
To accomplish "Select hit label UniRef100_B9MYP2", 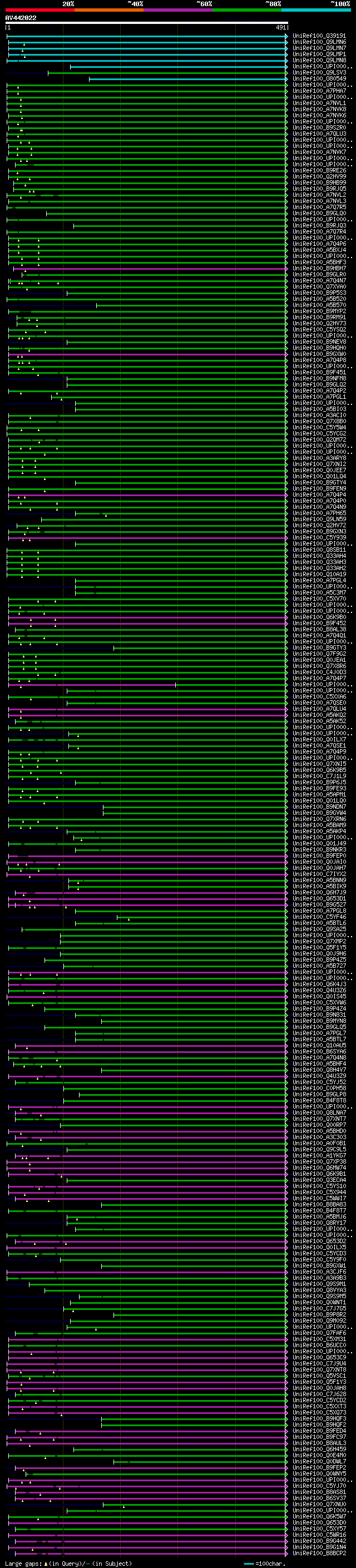I will (319, 311).
